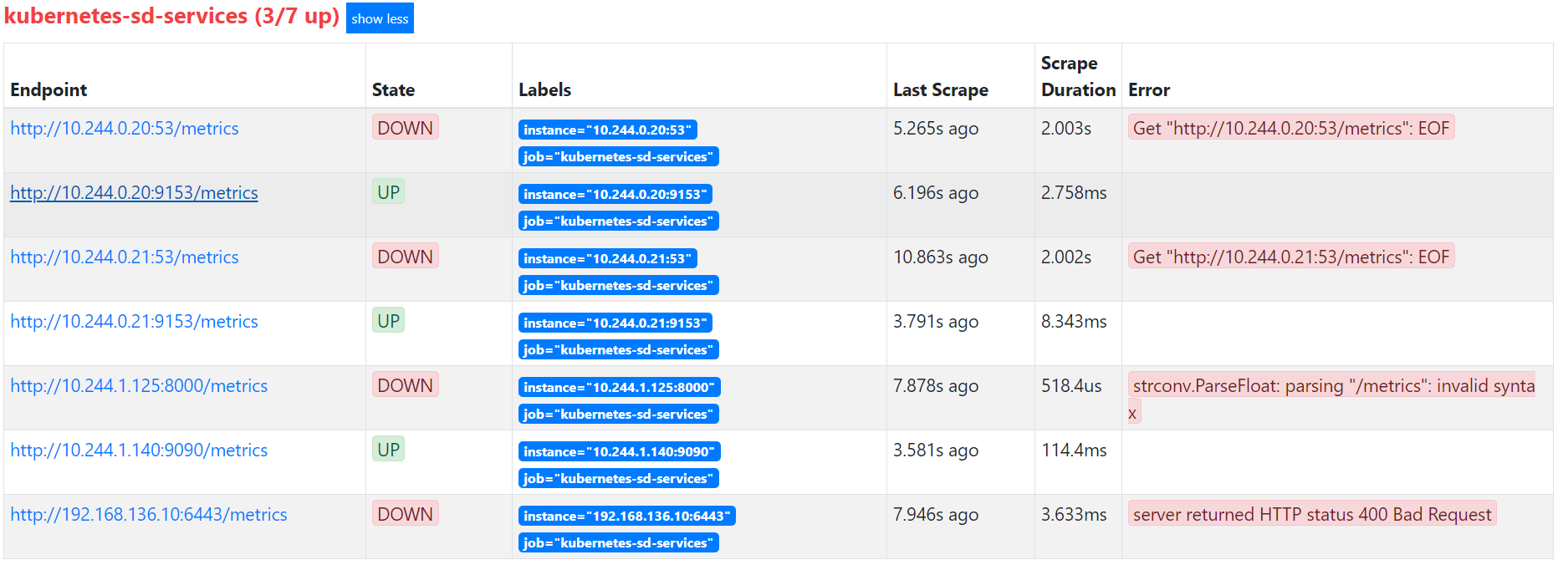The image size is (1568, 565).
Task: Click DOWN state badge for 10.244.0.20:53
Action: click(405, 128)
